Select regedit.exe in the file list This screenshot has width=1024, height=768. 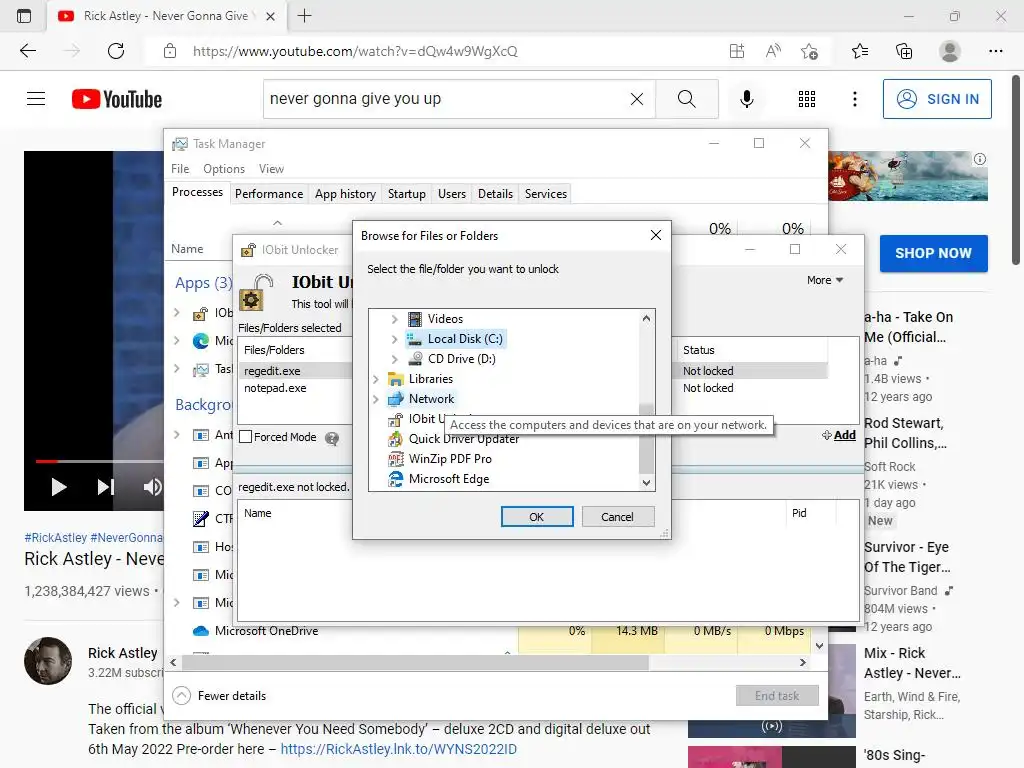272,371
